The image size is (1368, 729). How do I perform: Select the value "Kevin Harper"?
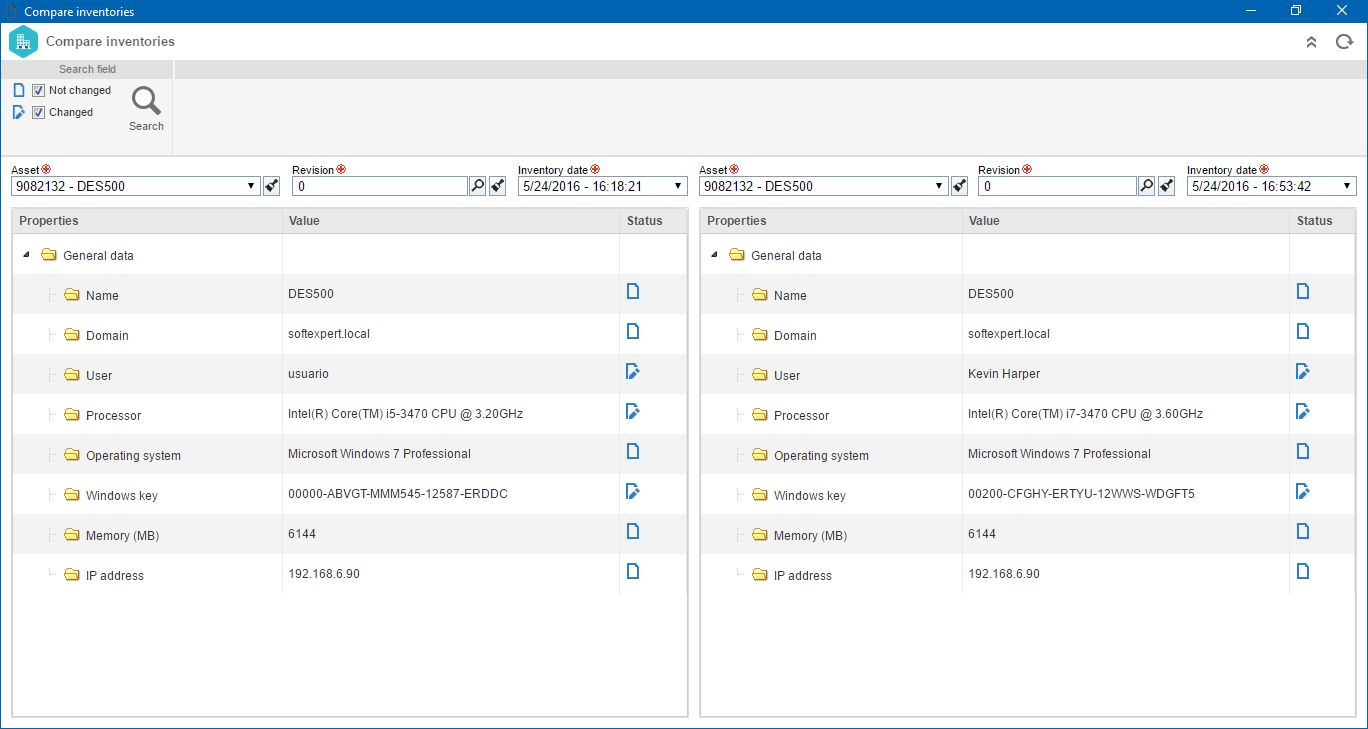1004,374
